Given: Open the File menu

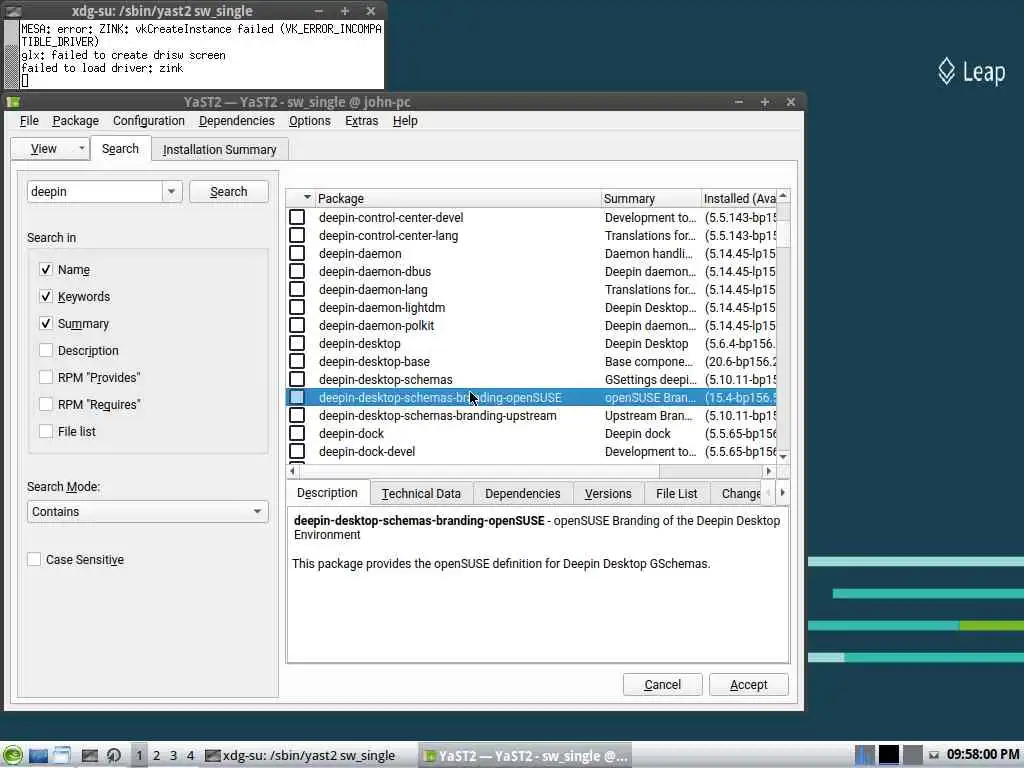Looking at the screenshot, I should (x=29, y=121).
